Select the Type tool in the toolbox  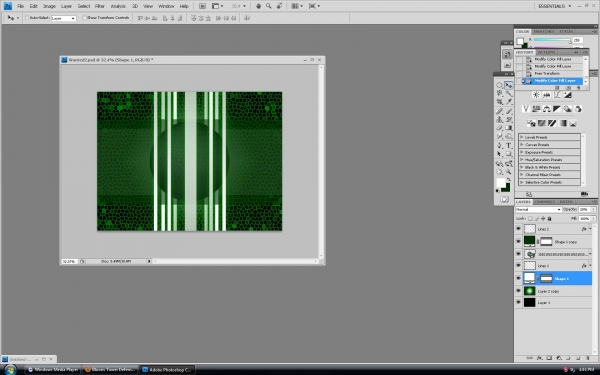coord(509,145)
